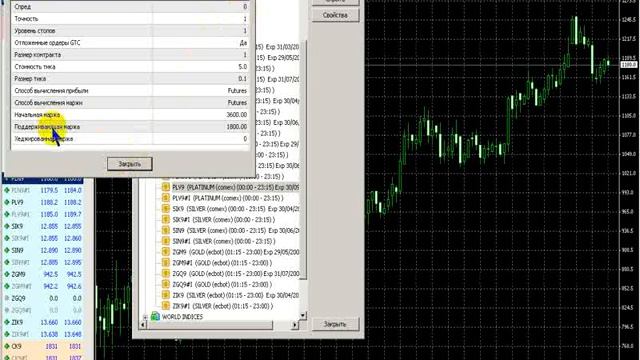Click the SIN9 arrow icon in Market Watch
Screen dimensions: 640x360
pos(7,250)
